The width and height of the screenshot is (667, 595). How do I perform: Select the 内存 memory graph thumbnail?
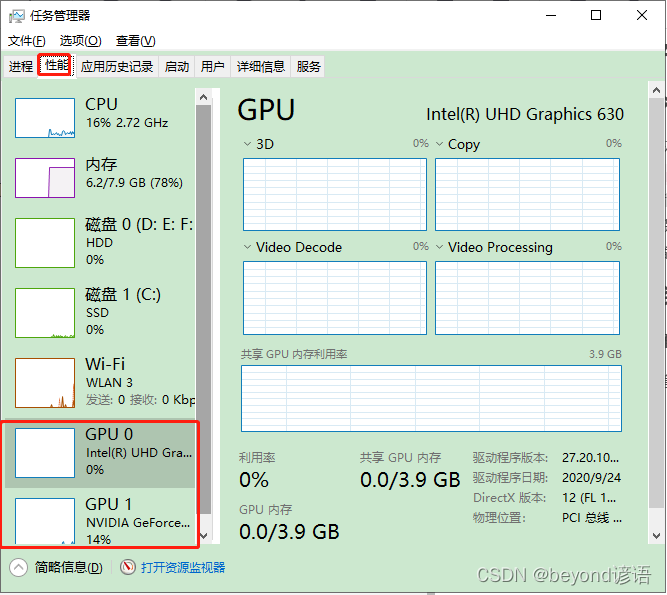tap(45, 178)
